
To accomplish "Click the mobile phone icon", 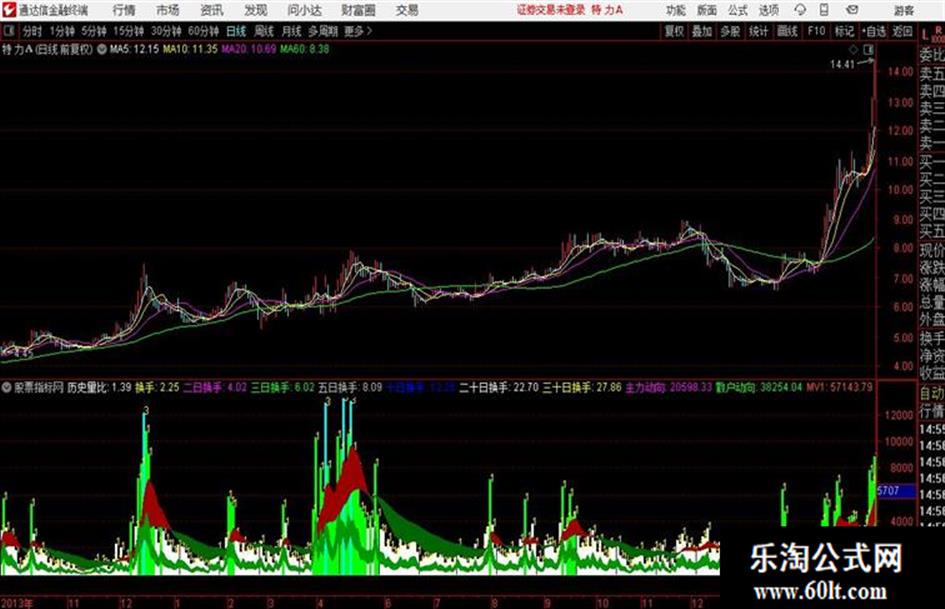I will [x=824, y=10].
